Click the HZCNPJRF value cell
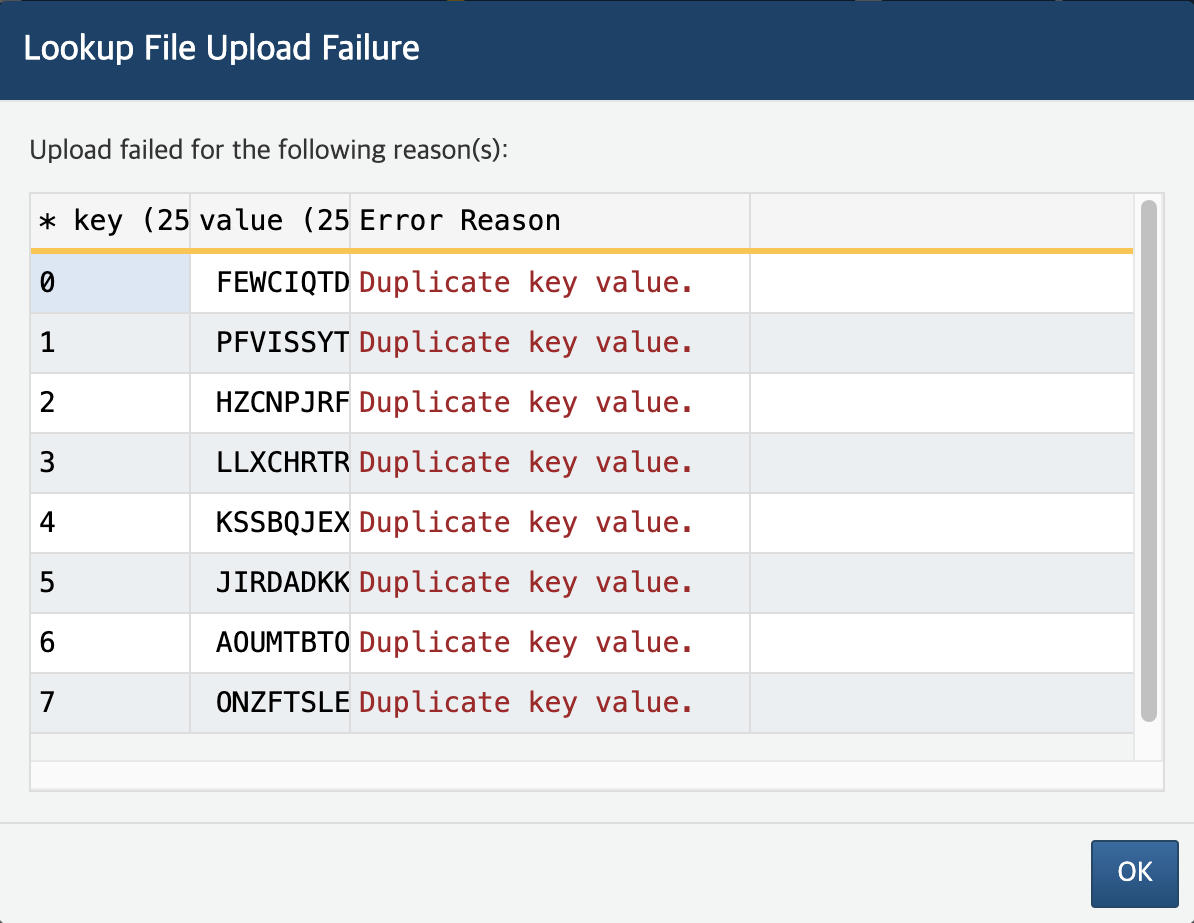This screenshot has width=1194, height=923. (270, 404)
